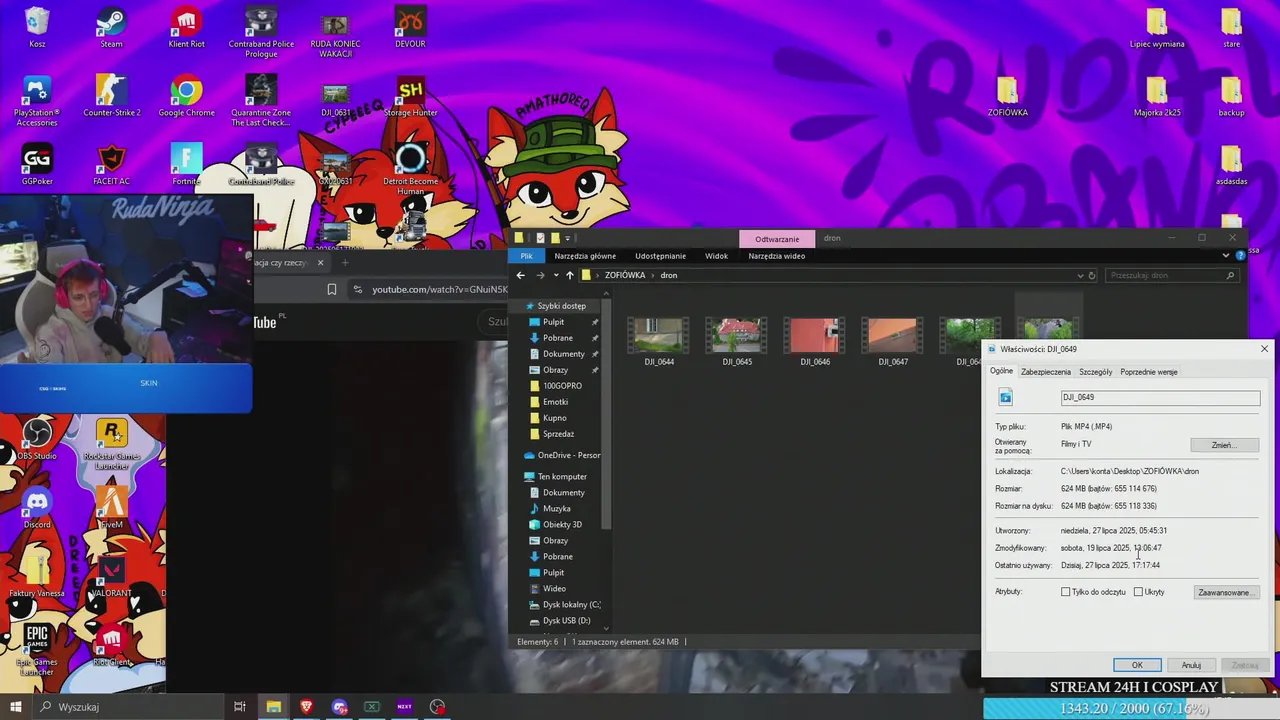The width and height of the screenshot is (1280, 720).
Task: Open Kosz recycle bin on desktop
Action: click(x=37, y=27)
